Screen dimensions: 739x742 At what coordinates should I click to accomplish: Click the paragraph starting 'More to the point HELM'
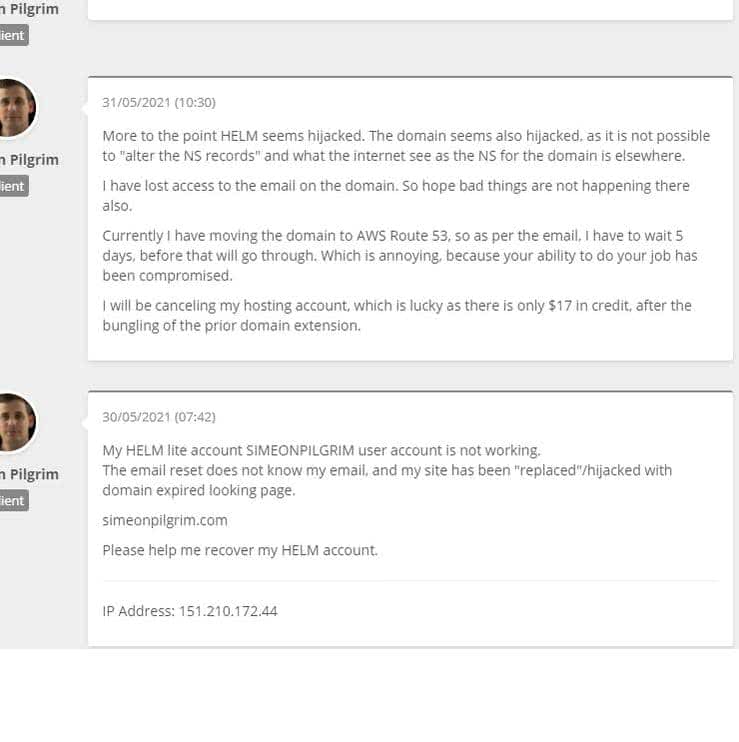(406, 146)
